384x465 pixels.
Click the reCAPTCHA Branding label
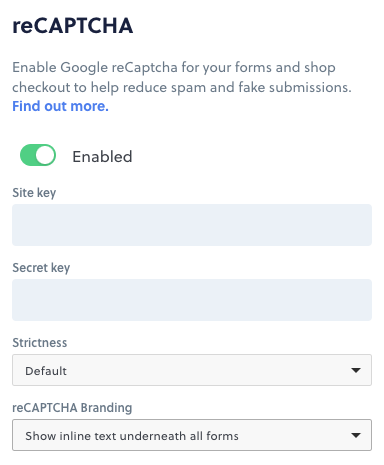72,408
